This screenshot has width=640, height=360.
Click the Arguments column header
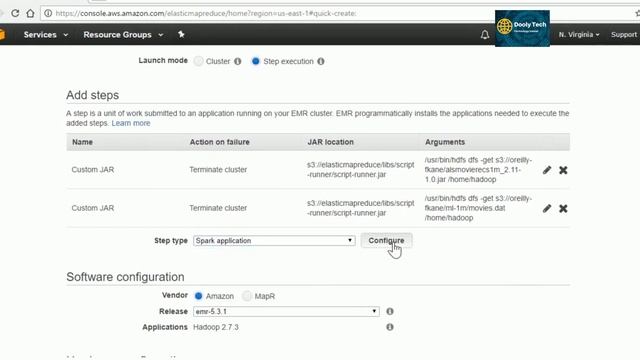(445, 142)
